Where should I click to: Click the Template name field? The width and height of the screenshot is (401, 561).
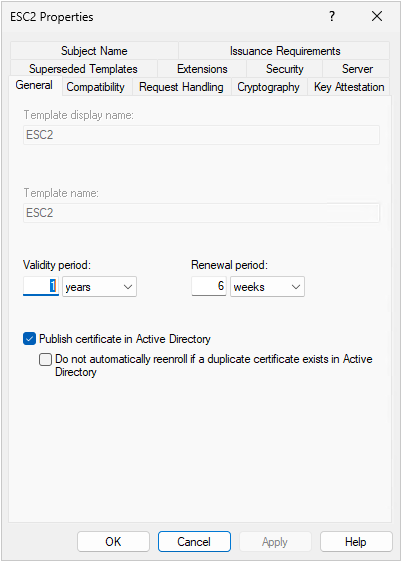(201, 213)
